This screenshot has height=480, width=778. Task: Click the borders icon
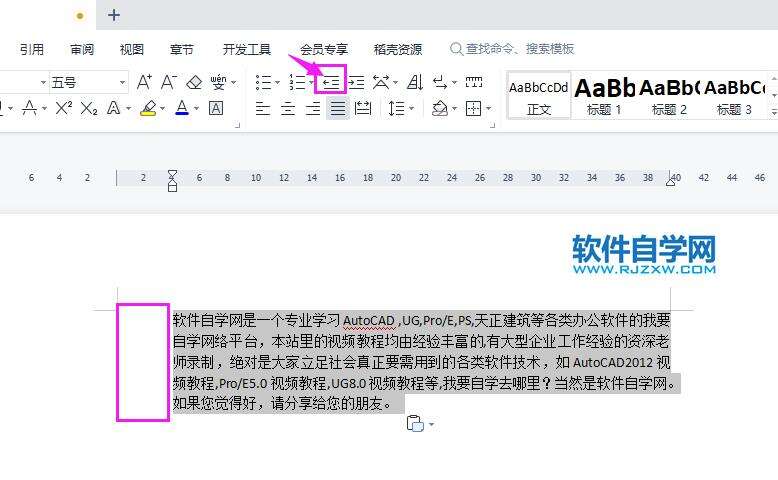(473, 108)
